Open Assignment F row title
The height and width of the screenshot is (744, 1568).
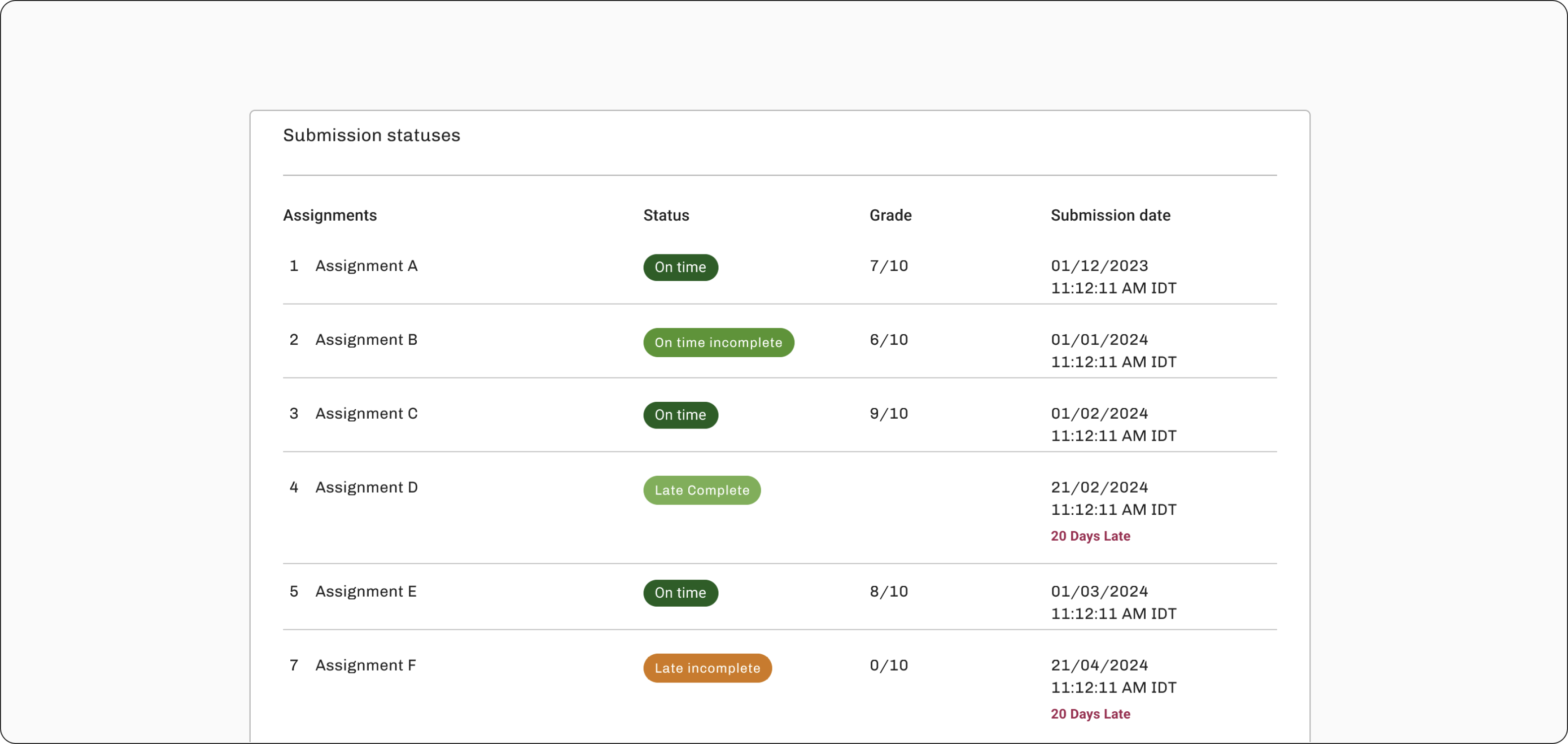click(366, 665)
